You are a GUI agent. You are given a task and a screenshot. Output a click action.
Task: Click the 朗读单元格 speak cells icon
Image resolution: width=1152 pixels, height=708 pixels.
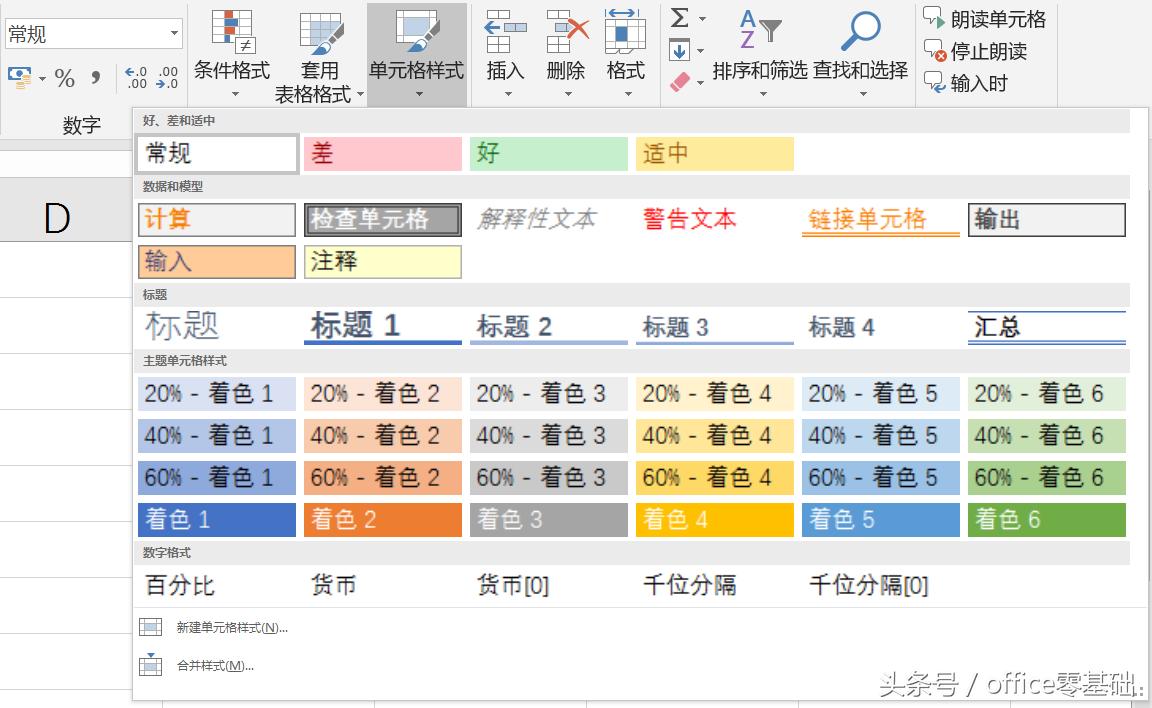click(x=934, y=18)
